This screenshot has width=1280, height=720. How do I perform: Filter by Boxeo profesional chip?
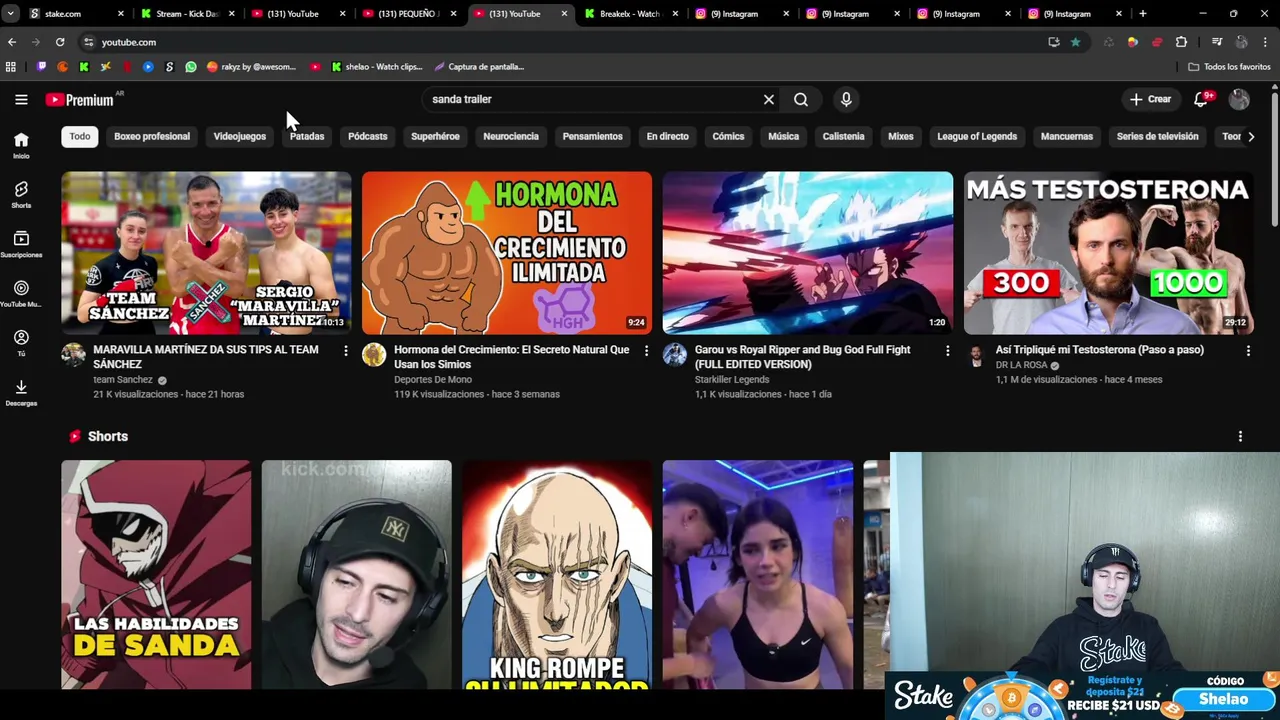coord(152,136)
